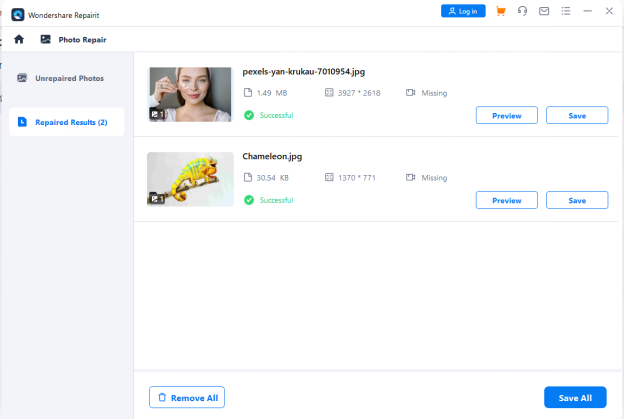Open the Chameleon photo thumbnail
Screen dimensions: 624x419
tap(190, 179)
